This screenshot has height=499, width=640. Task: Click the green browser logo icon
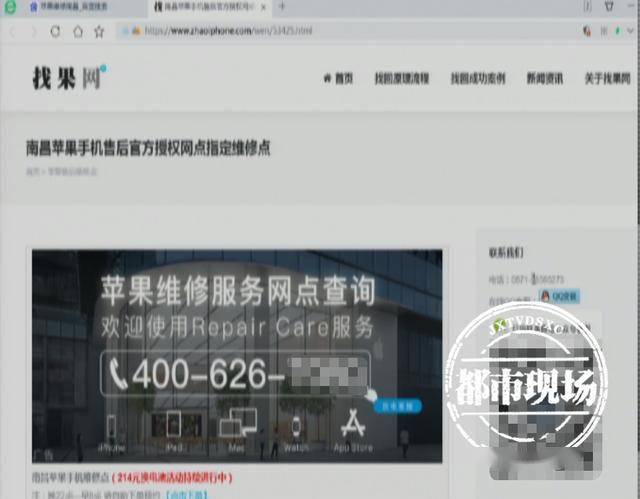pos(10,7)
